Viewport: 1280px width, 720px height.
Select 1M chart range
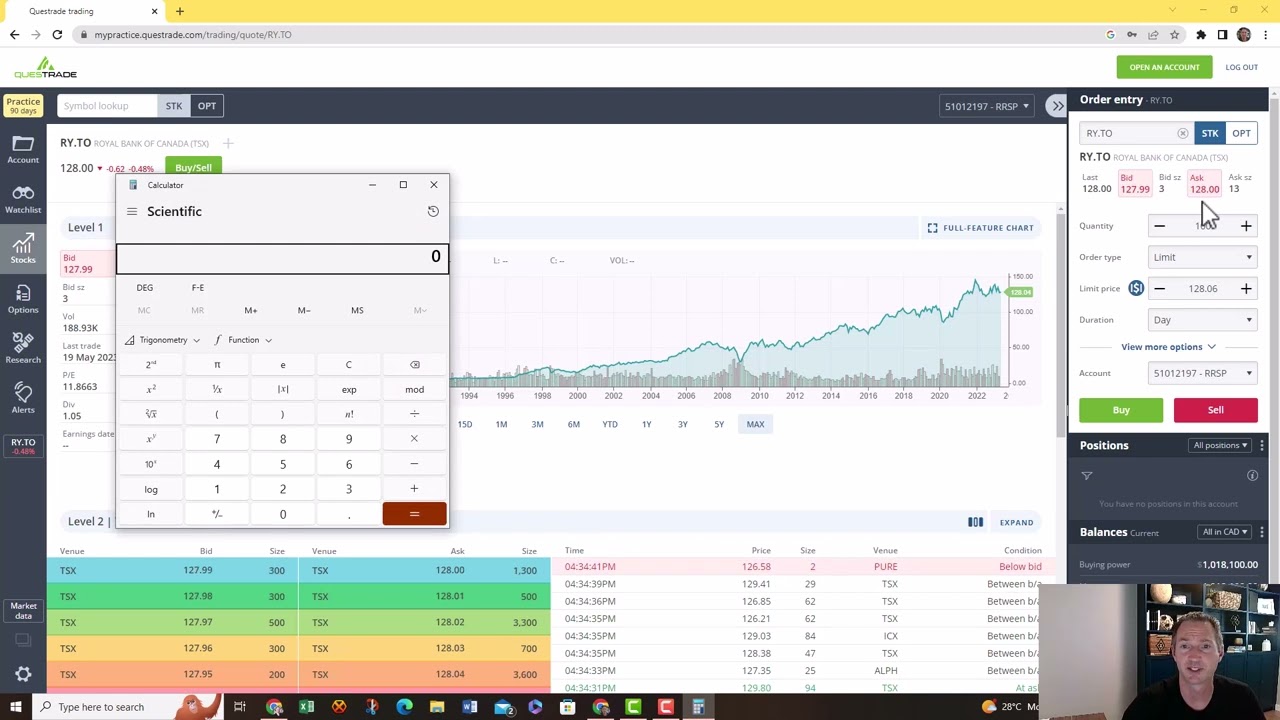click(x=501, y=424)
